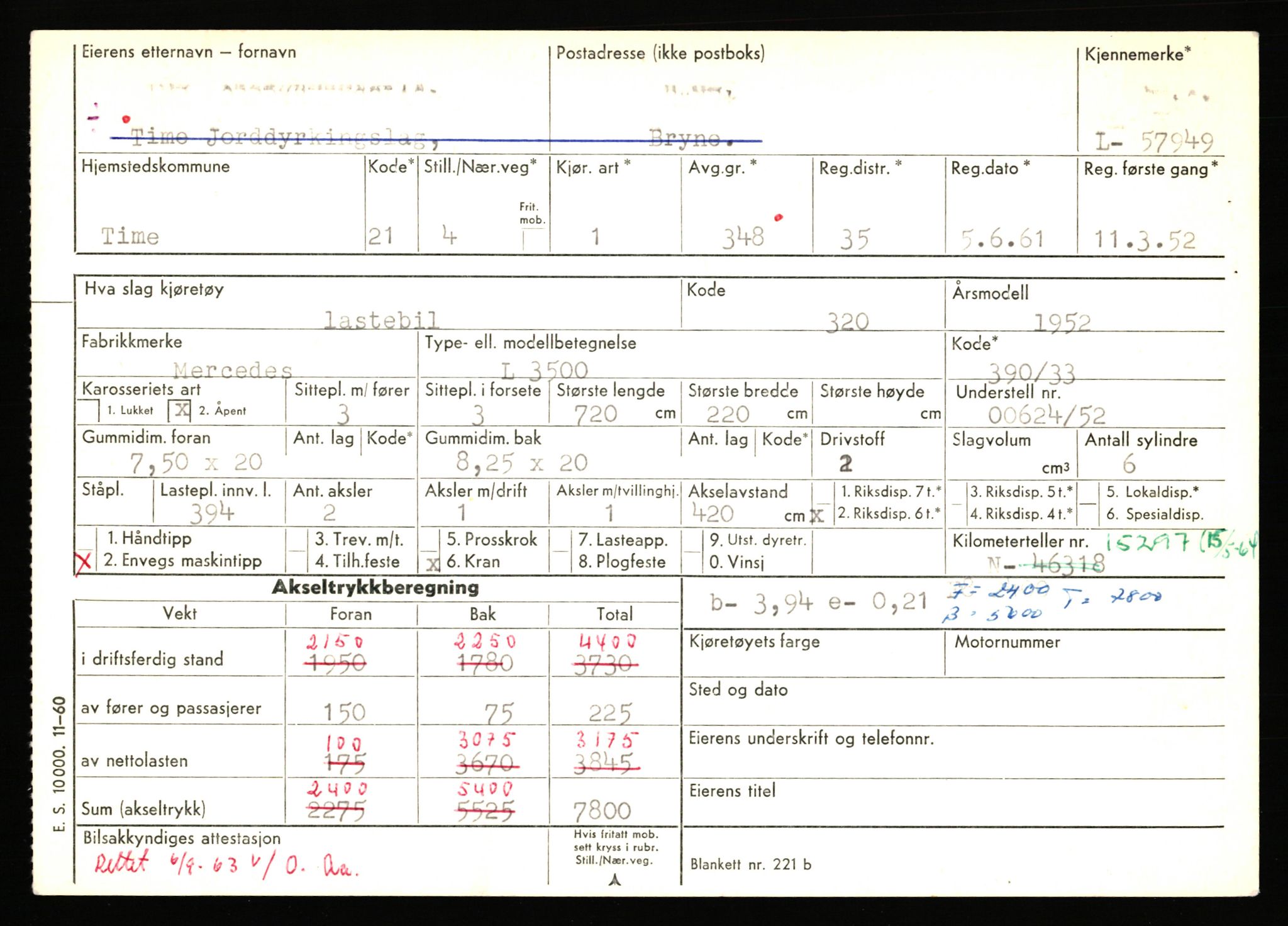The width and height of the screenshot is (1288, 926).
Task: Click the Kode value '21'
Action: tap(380, 236)
